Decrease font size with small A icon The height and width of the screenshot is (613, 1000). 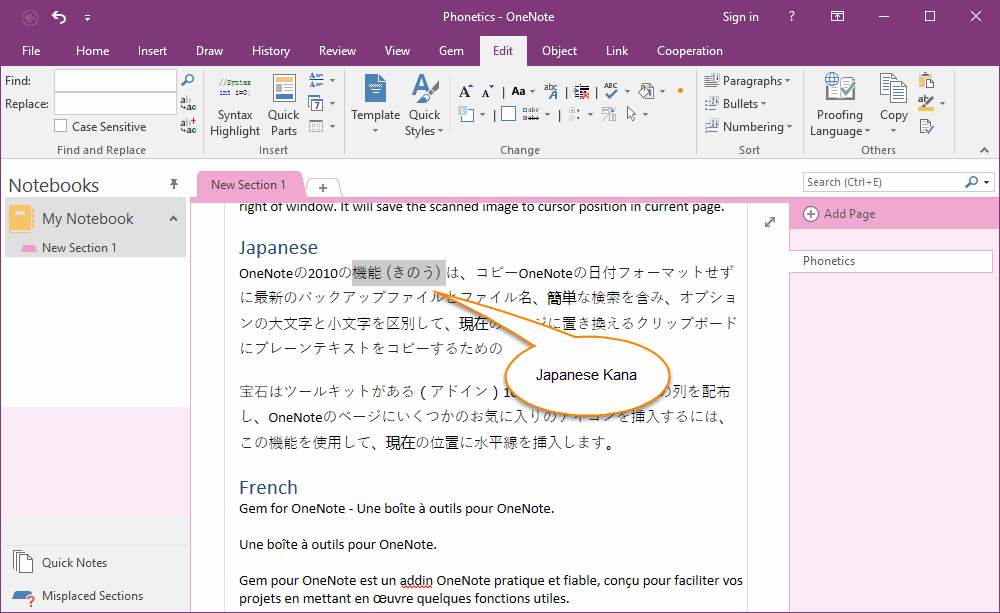(x=487, y=92)
